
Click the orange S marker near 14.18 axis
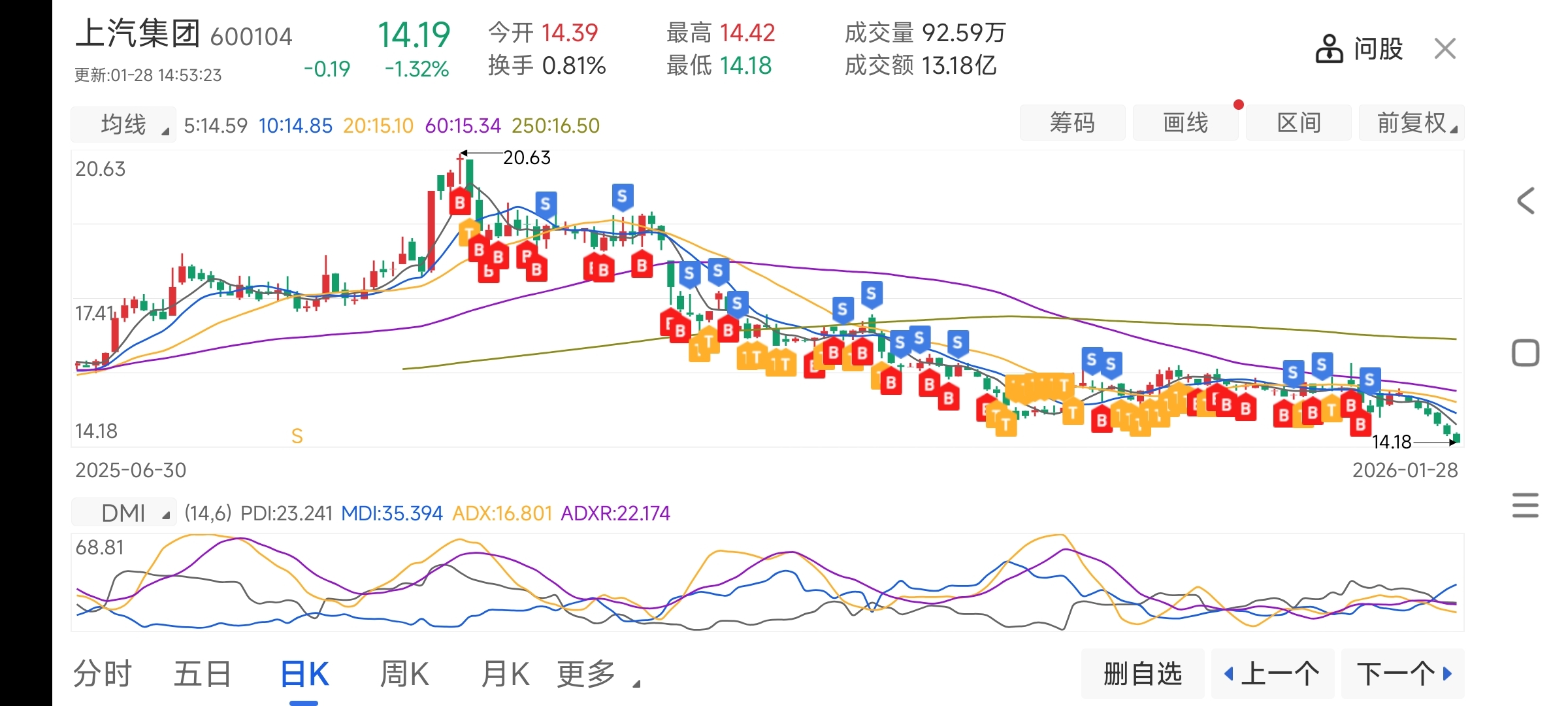297,436
